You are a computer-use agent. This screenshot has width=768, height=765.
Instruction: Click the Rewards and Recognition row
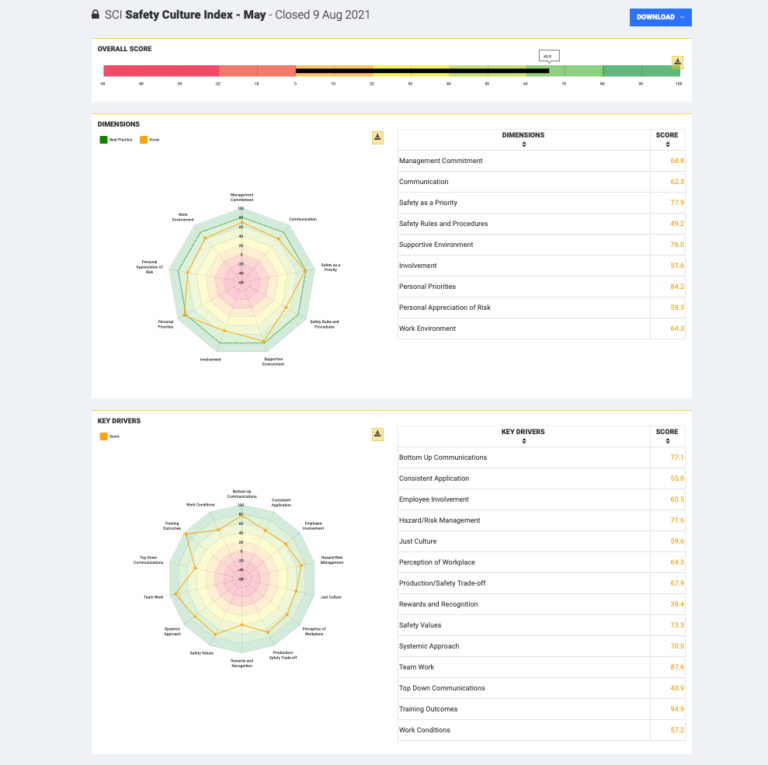541,604
